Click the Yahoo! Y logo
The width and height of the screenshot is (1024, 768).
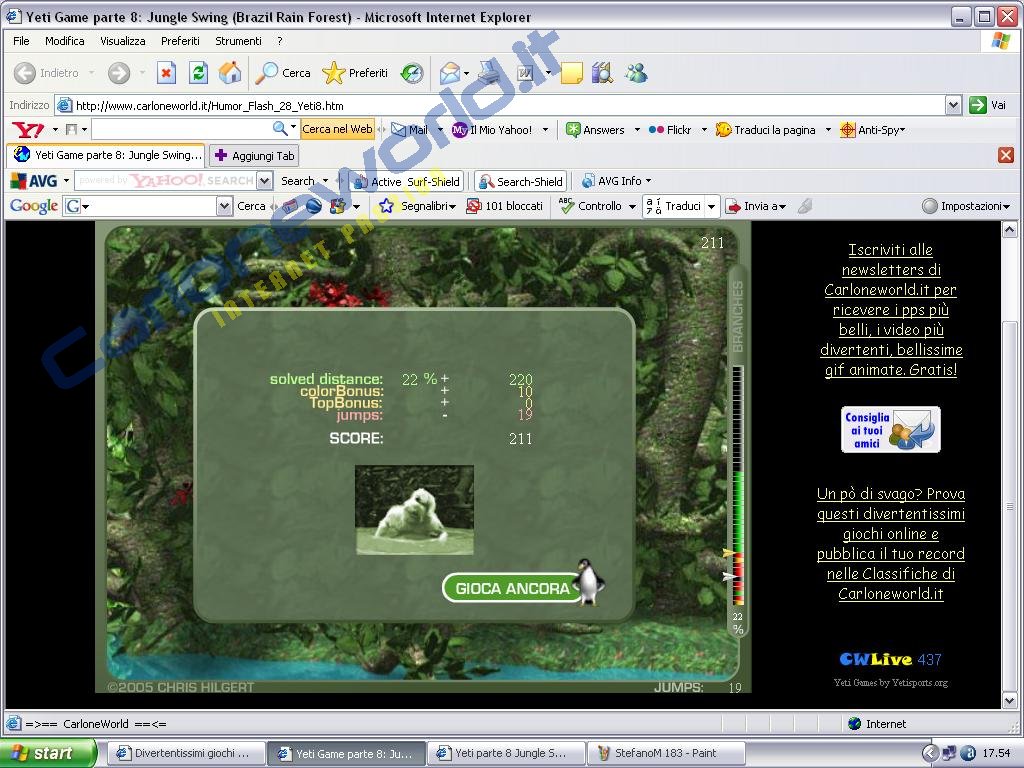click(x=28, y=130)
